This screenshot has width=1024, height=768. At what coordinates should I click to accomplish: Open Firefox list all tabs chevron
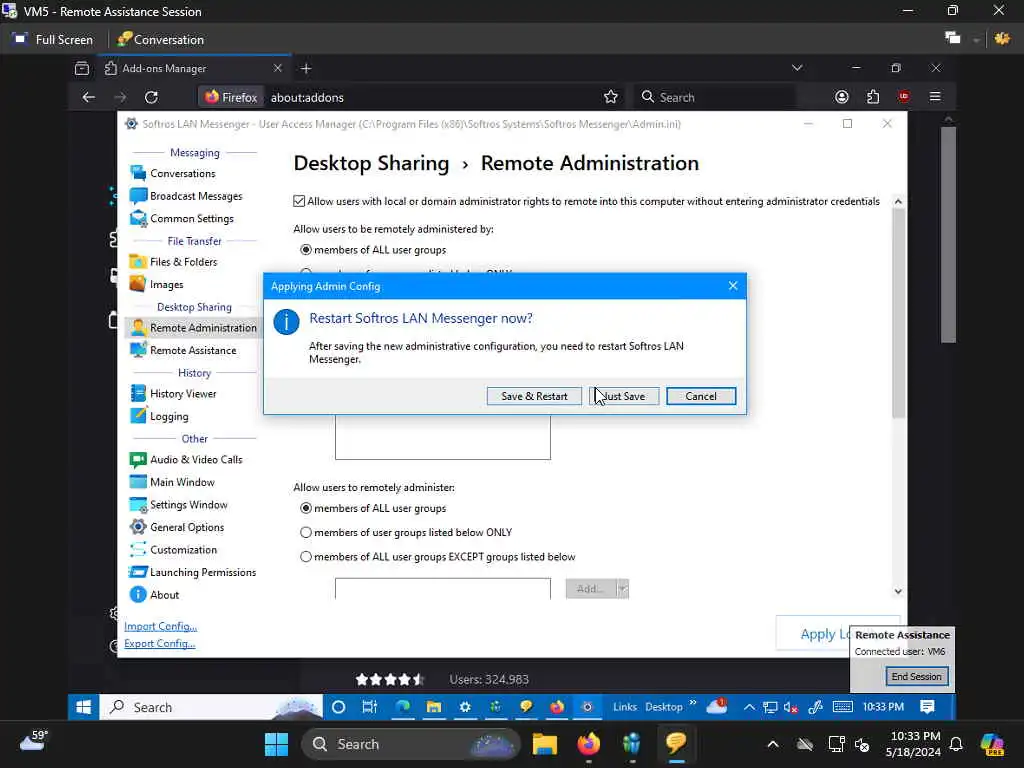click(797, 68)
